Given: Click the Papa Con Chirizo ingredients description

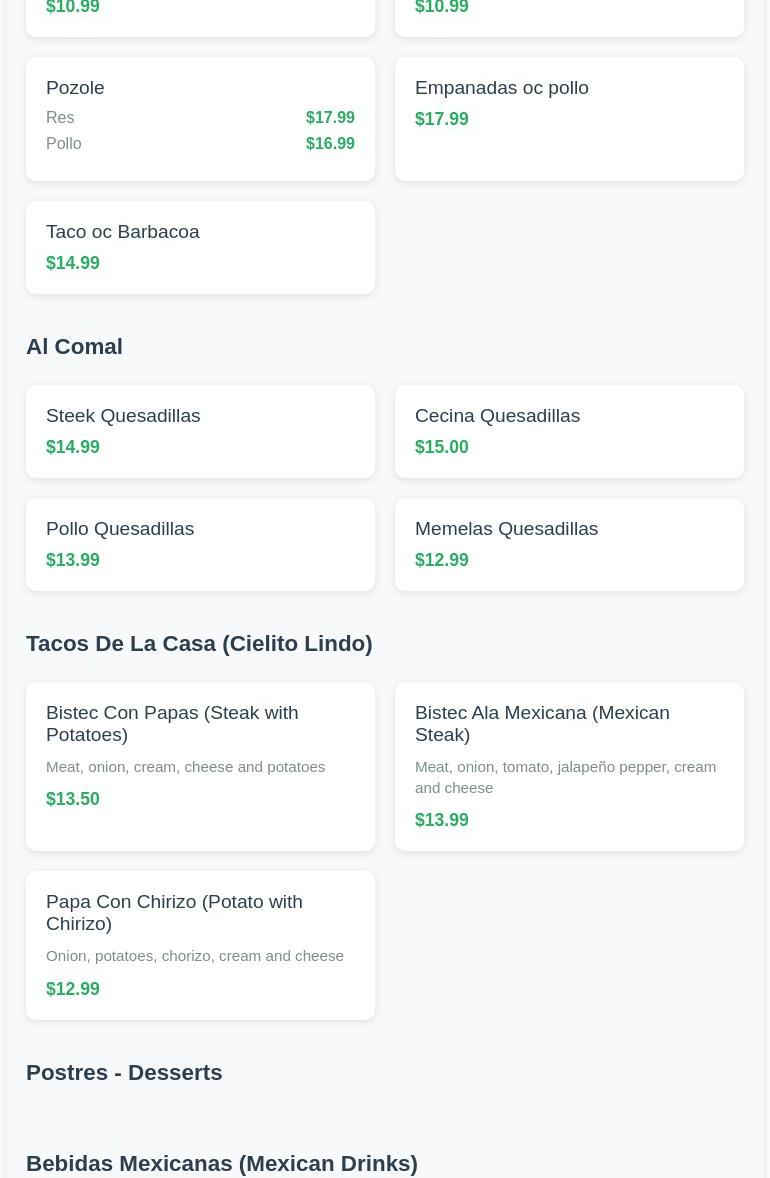Looking at the screenshot, I should [195, 956].
